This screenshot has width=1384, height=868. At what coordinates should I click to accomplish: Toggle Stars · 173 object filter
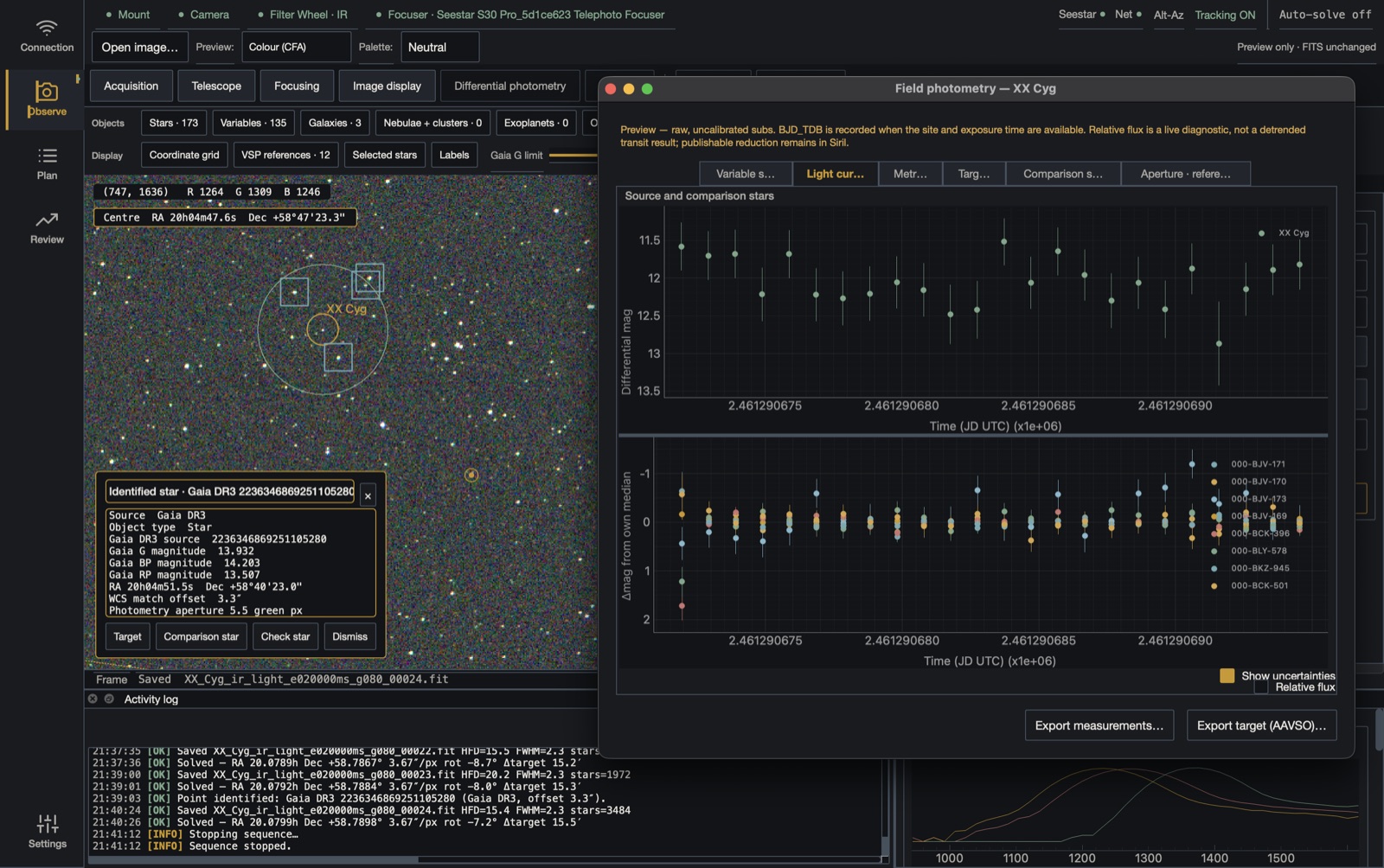click(x=174, y=123)
